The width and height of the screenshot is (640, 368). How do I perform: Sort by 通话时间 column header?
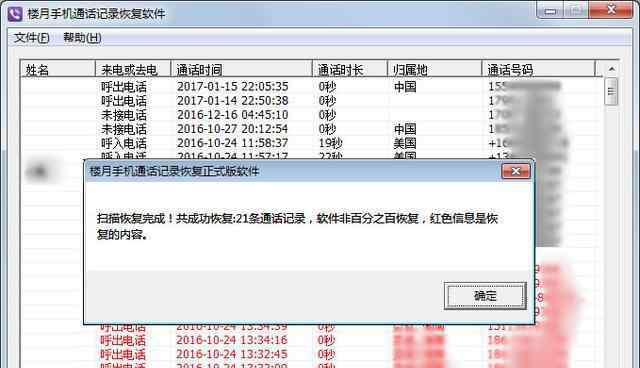tap(241, 70)
